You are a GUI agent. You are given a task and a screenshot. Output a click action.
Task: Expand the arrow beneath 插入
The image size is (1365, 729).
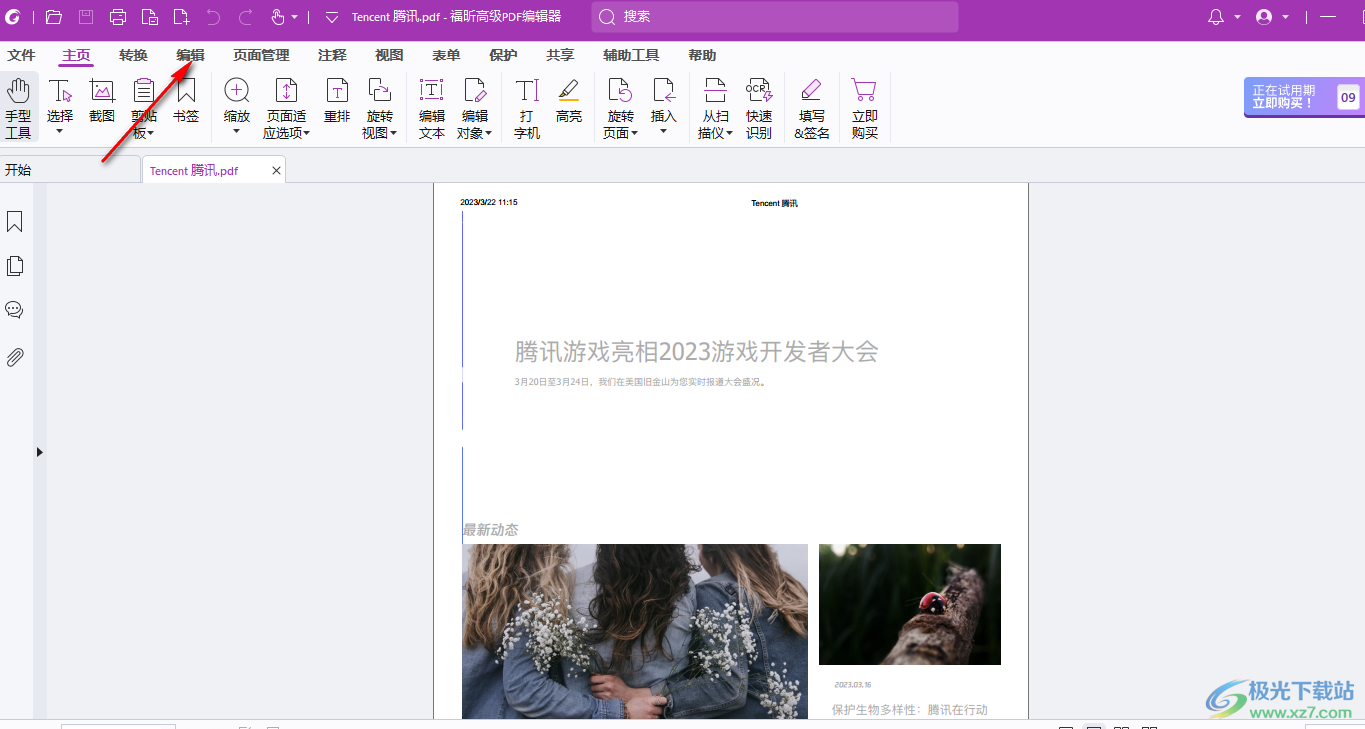(x=664, y=132)
